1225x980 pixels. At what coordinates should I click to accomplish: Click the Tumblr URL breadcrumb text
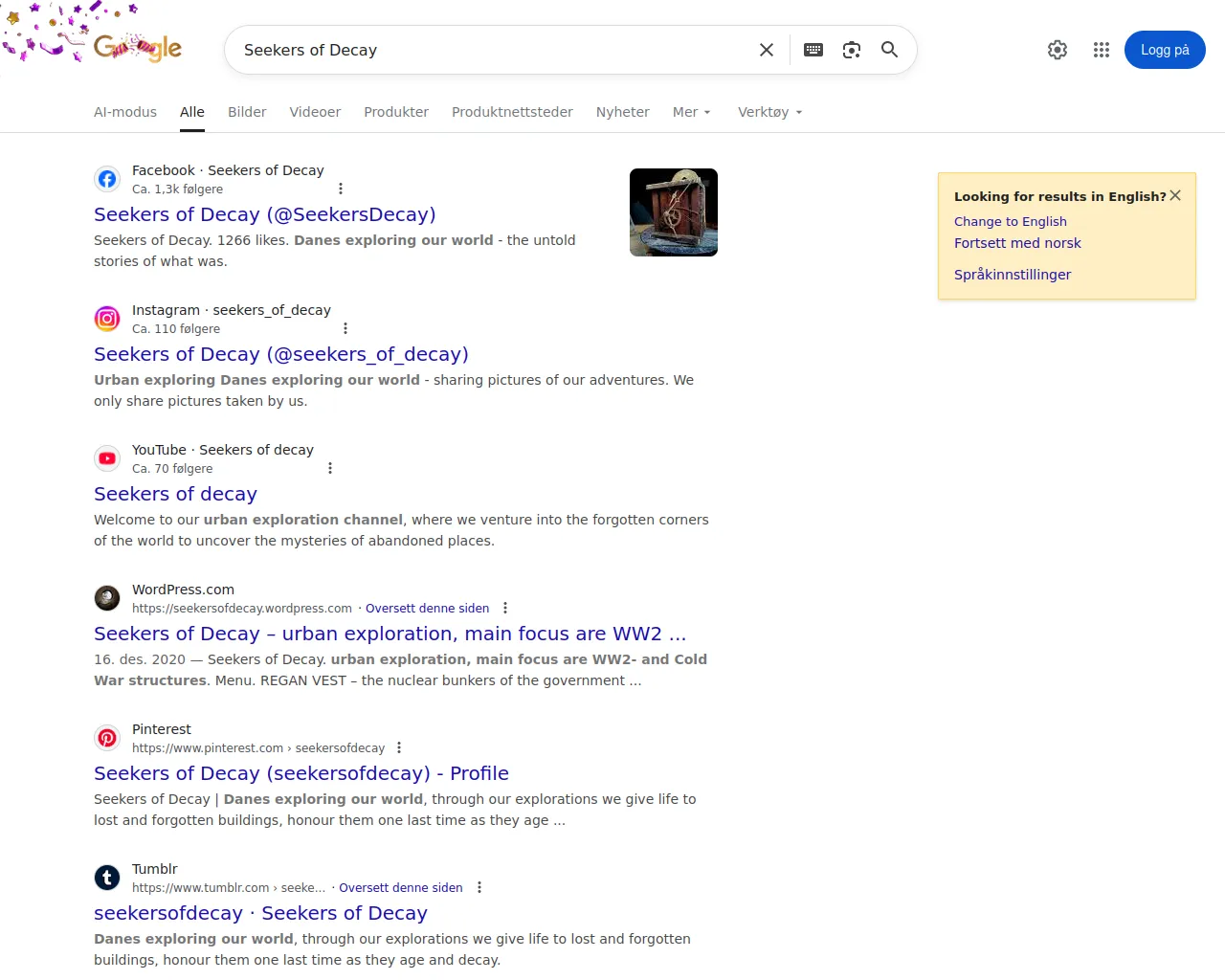pyautogui.click(x=229, y=888)
